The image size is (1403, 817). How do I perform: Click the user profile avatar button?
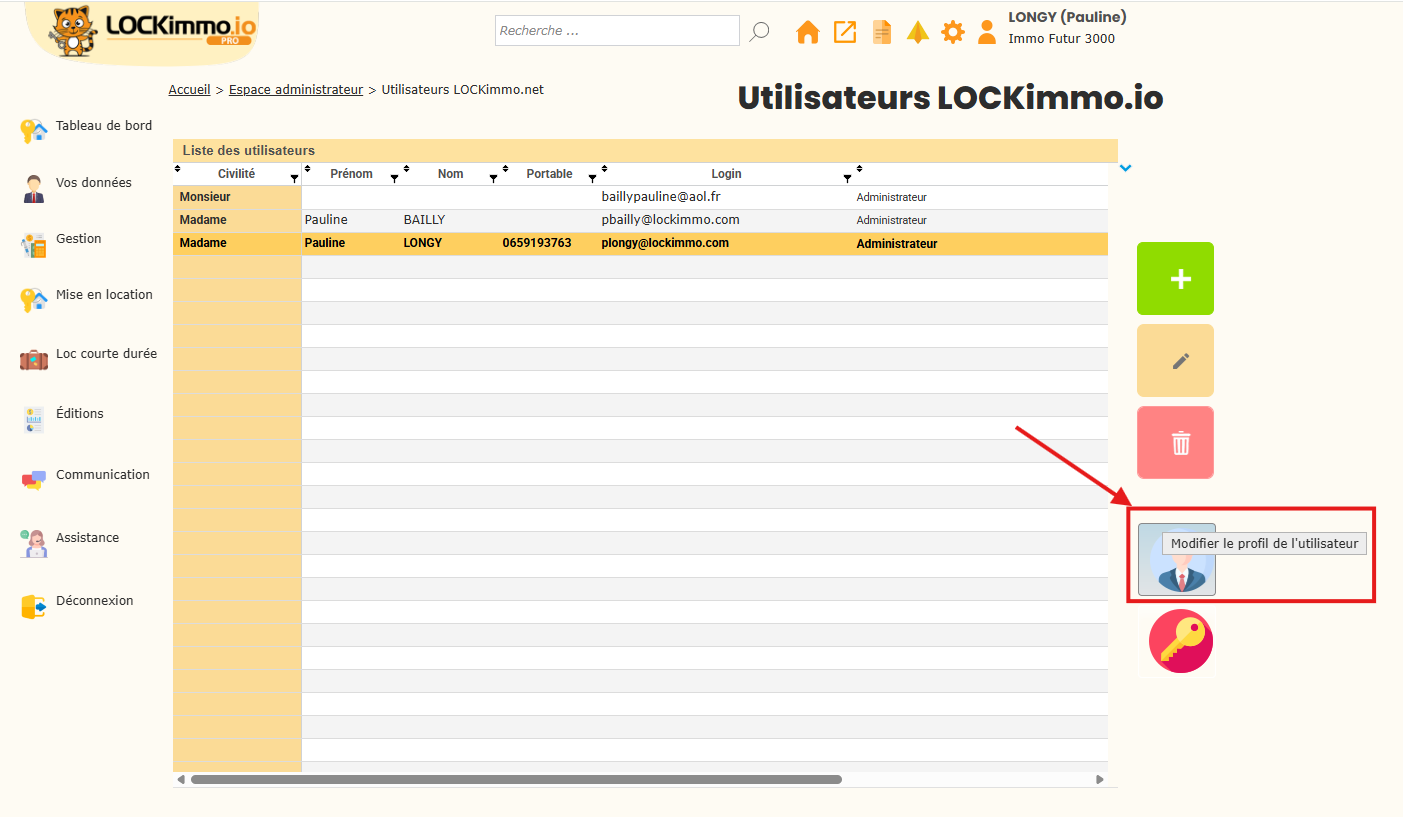click(1176, 559)
